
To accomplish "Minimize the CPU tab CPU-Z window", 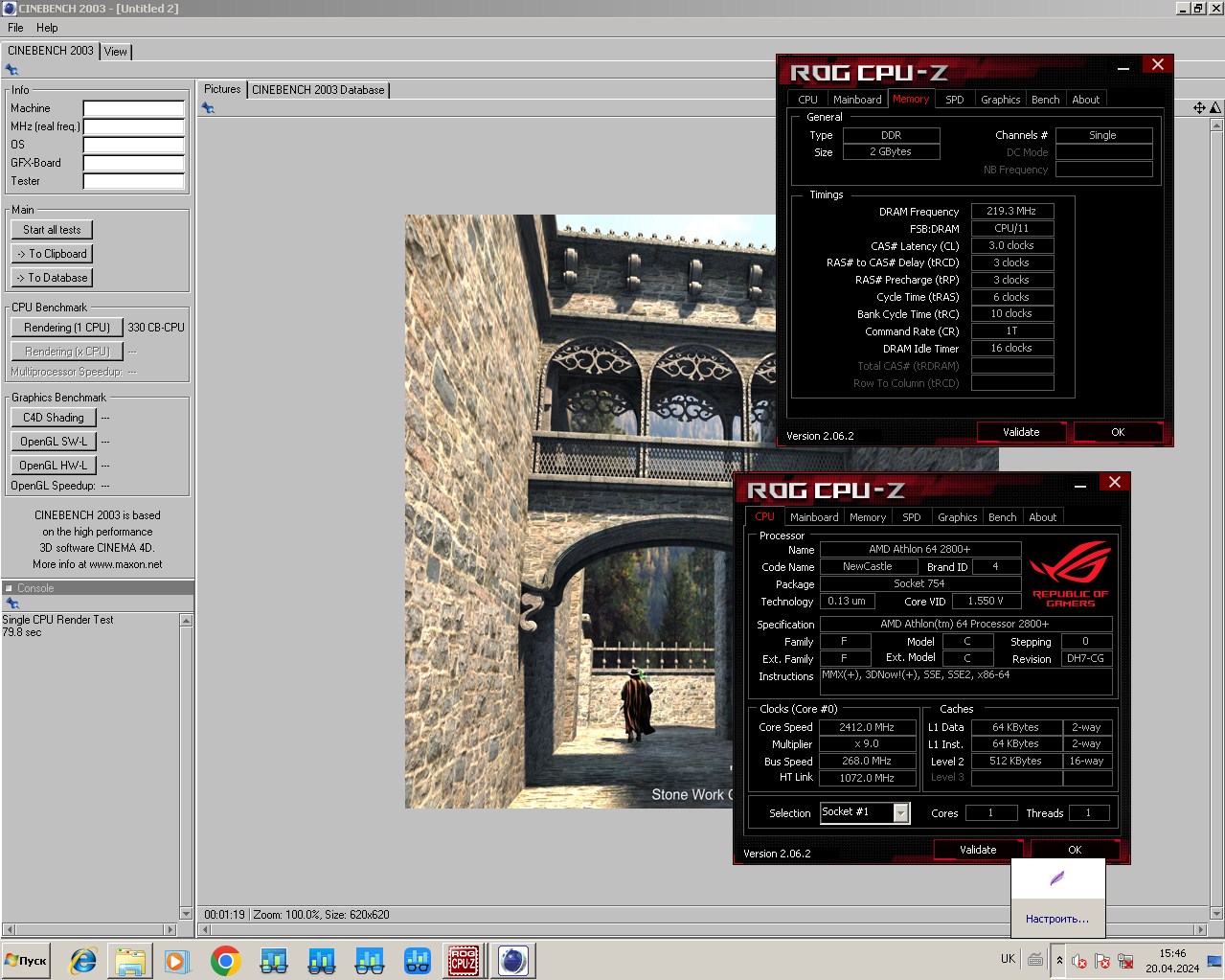I will (x=1080, y=484).
